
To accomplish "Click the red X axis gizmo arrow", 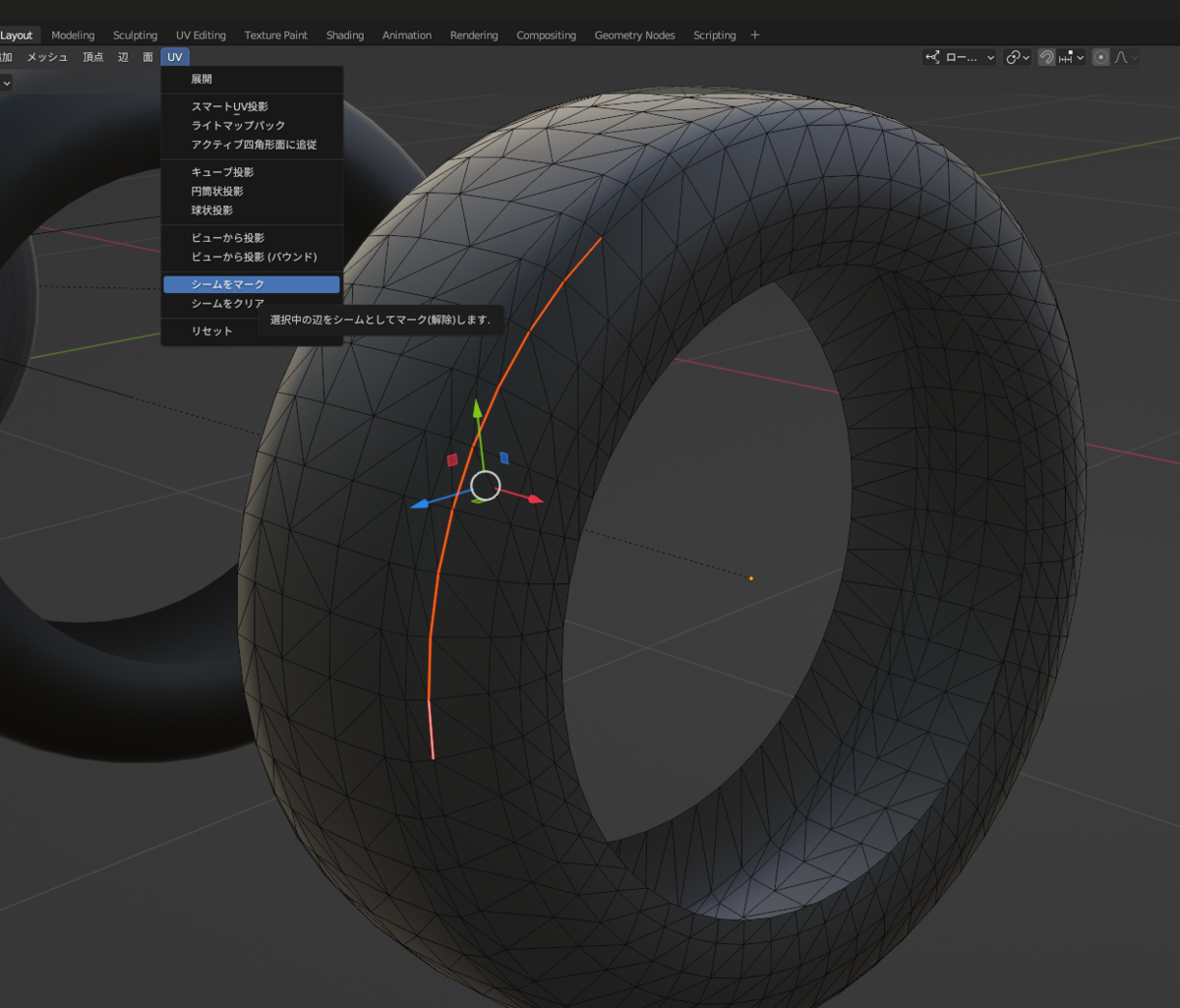I will [534, 500].
